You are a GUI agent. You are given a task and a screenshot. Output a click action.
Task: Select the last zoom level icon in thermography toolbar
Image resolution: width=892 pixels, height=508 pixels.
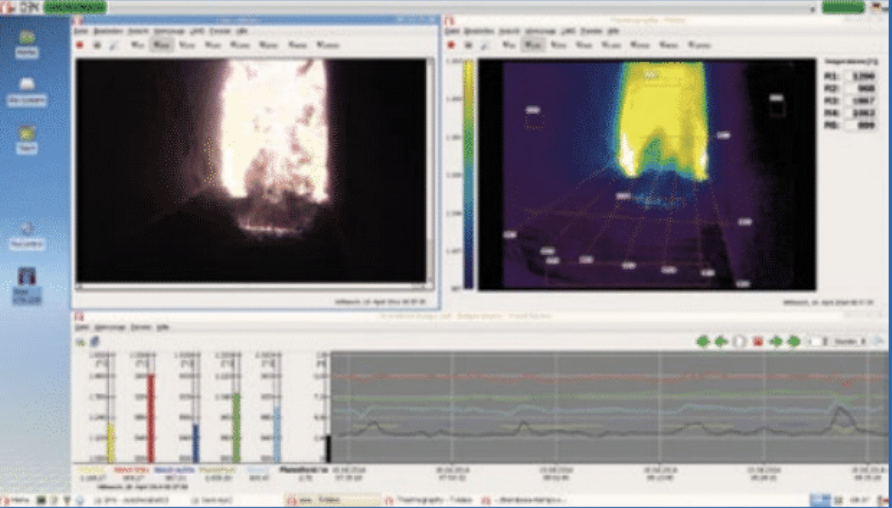(x=699, y=45)
